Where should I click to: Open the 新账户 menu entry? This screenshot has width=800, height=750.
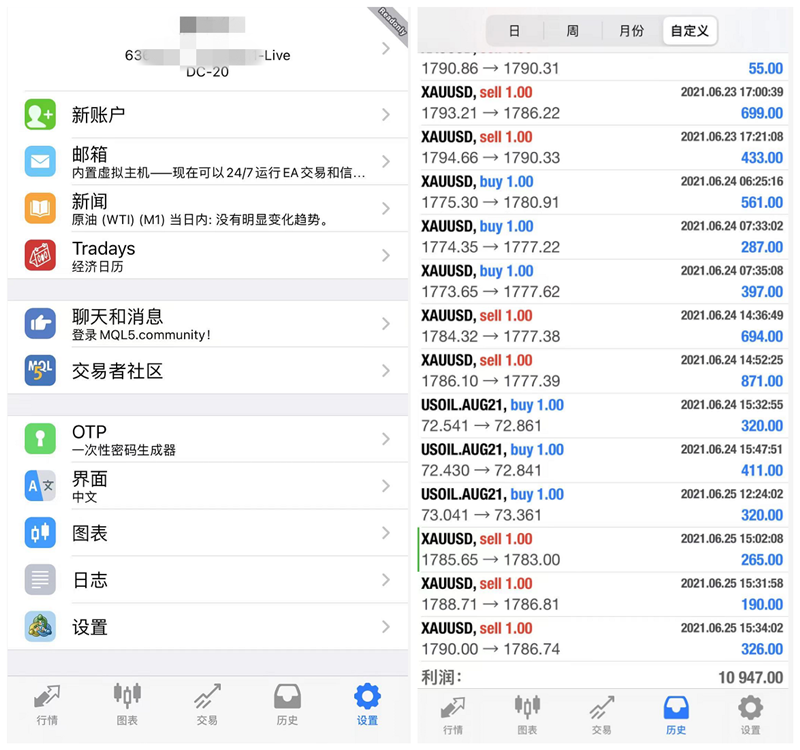(x=208, y=114)
